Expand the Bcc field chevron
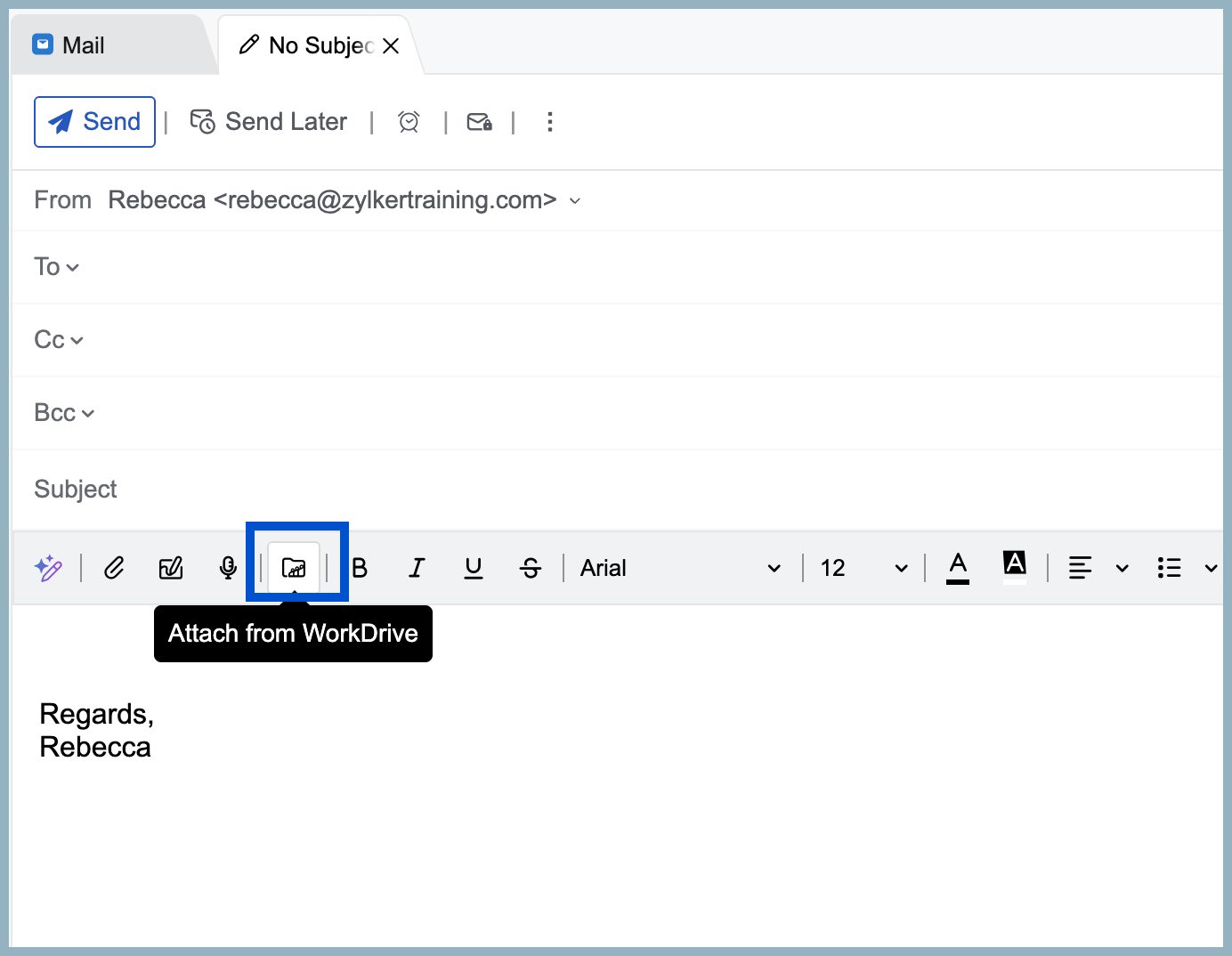Screen dimensions: 1232x956 (88, 414)
